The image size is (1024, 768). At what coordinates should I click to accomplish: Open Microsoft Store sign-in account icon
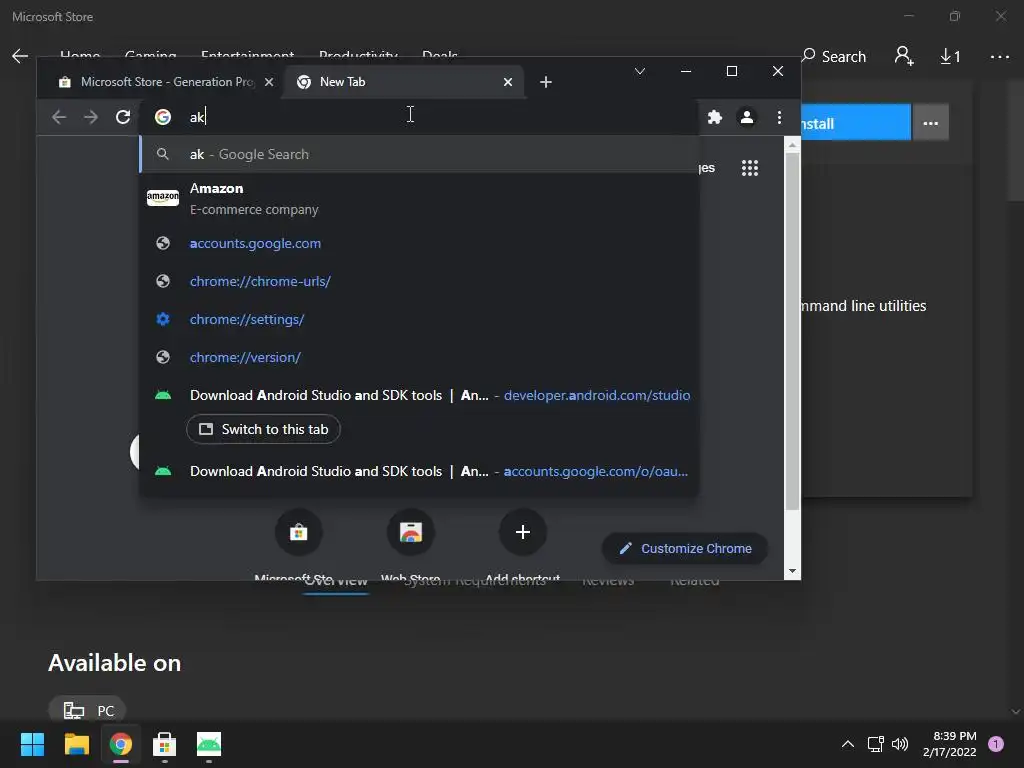(904, 56)
